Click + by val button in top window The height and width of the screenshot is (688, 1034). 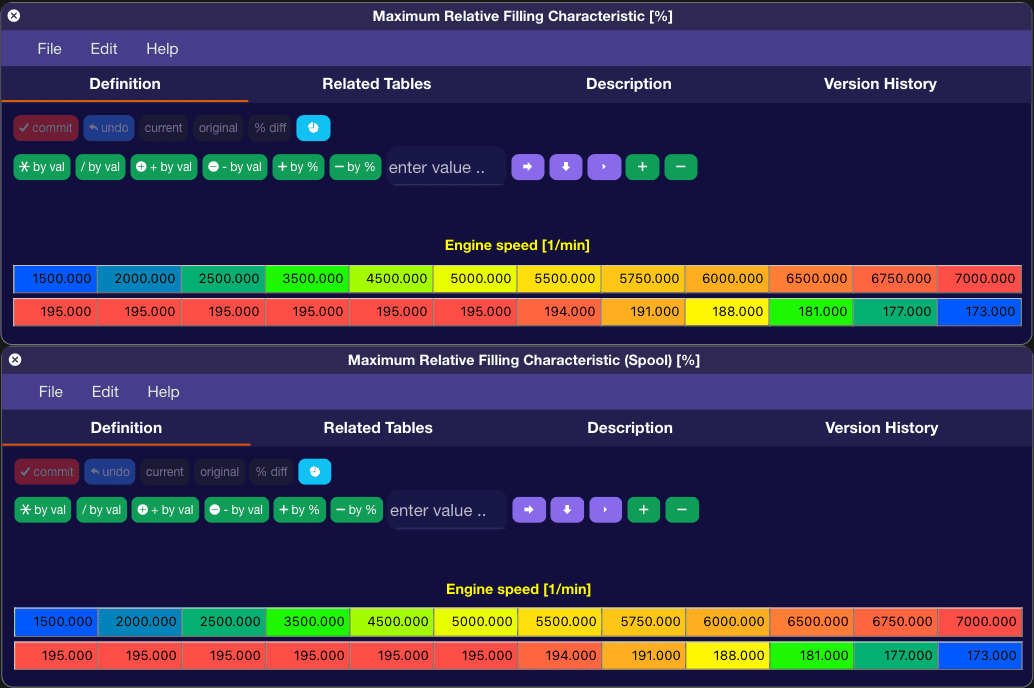point(164,167)
